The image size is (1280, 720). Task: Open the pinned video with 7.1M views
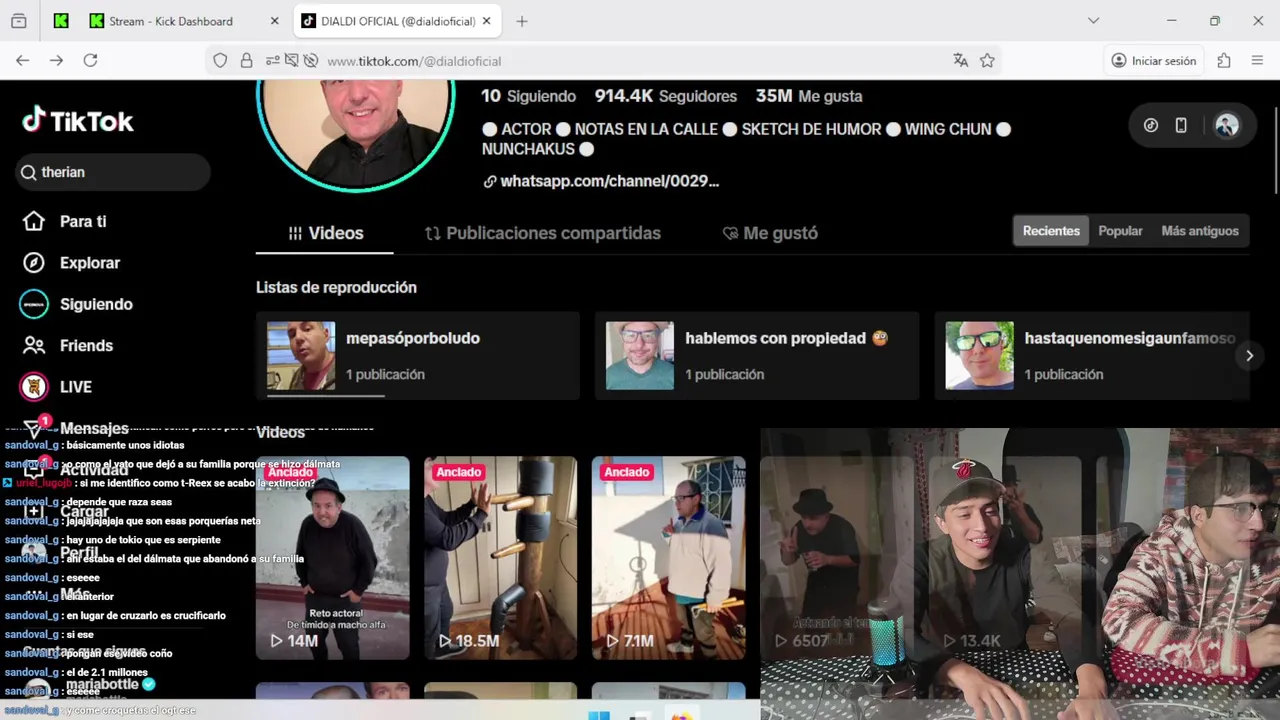[x=668, y=558]
